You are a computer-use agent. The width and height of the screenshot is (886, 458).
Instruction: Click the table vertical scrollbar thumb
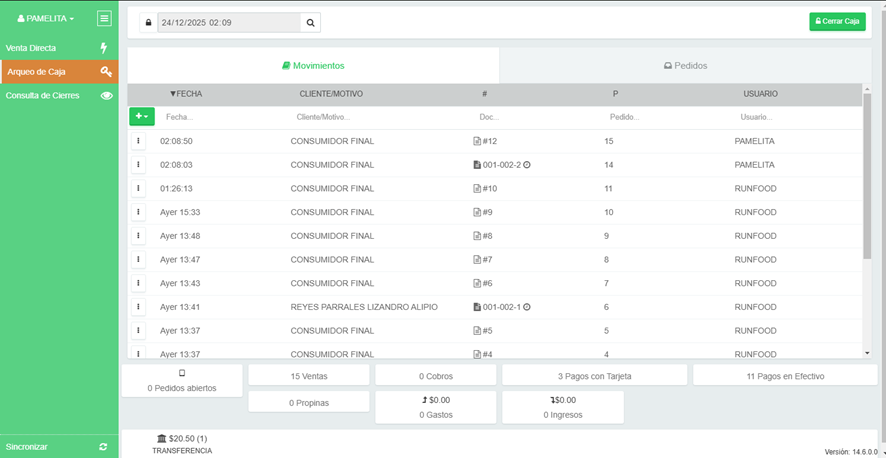pyautogui.click(x=867, y=176)
